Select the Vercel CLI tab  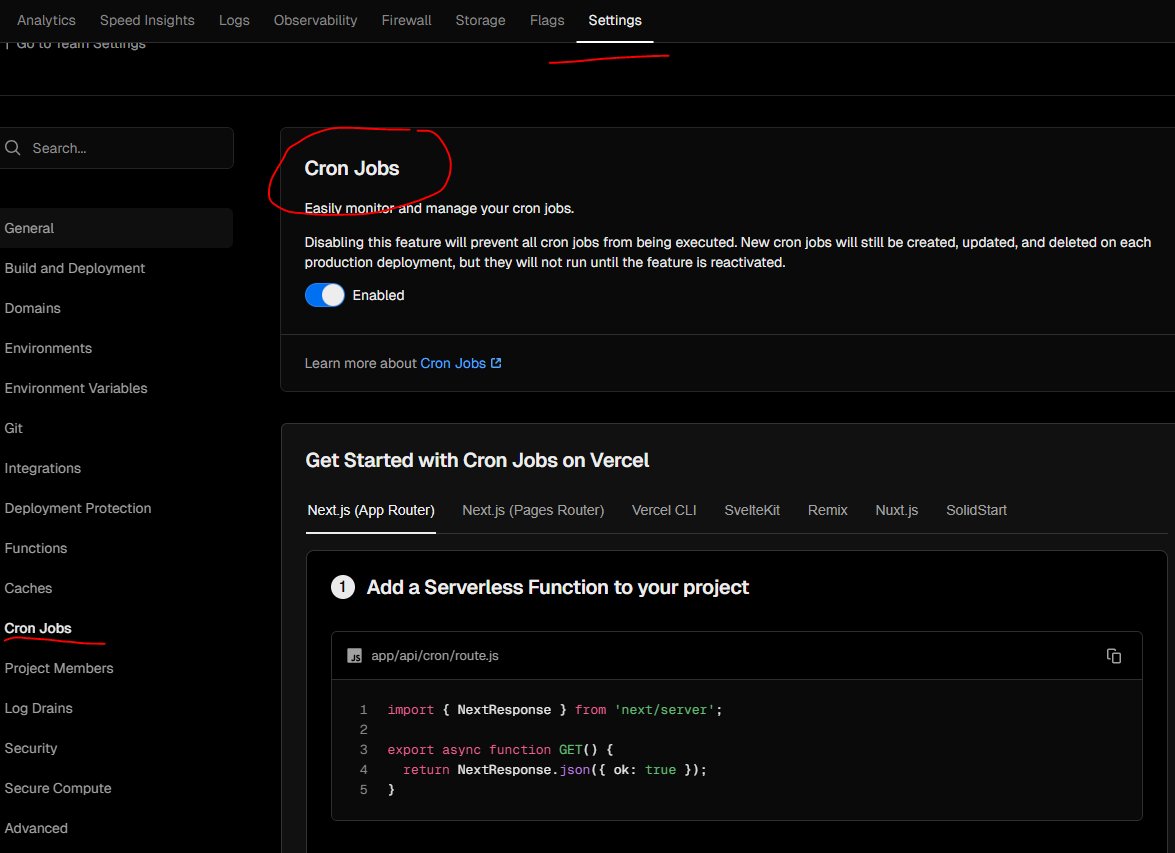click(664, 510)
